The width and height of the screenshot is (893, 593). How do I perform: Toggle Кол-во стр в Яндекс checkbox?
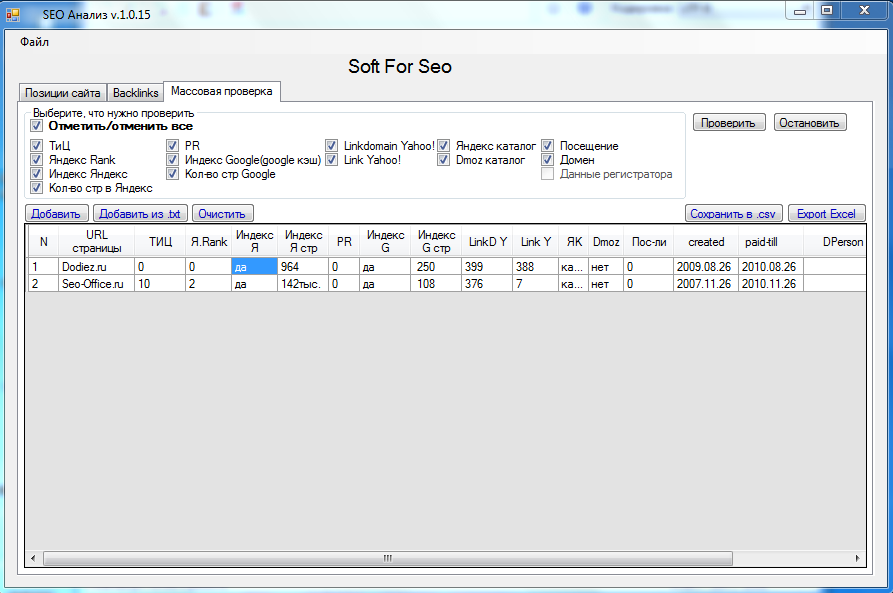point(36,188)
